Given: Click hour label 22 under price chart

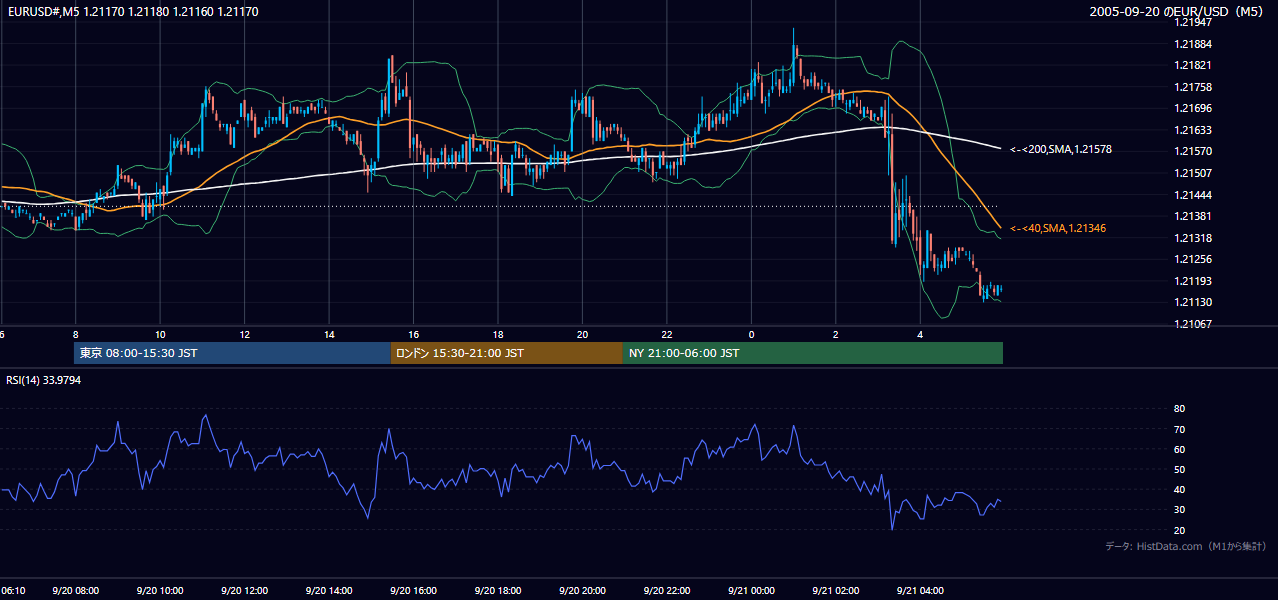Looking at the screenshot, I should (667, 334).
